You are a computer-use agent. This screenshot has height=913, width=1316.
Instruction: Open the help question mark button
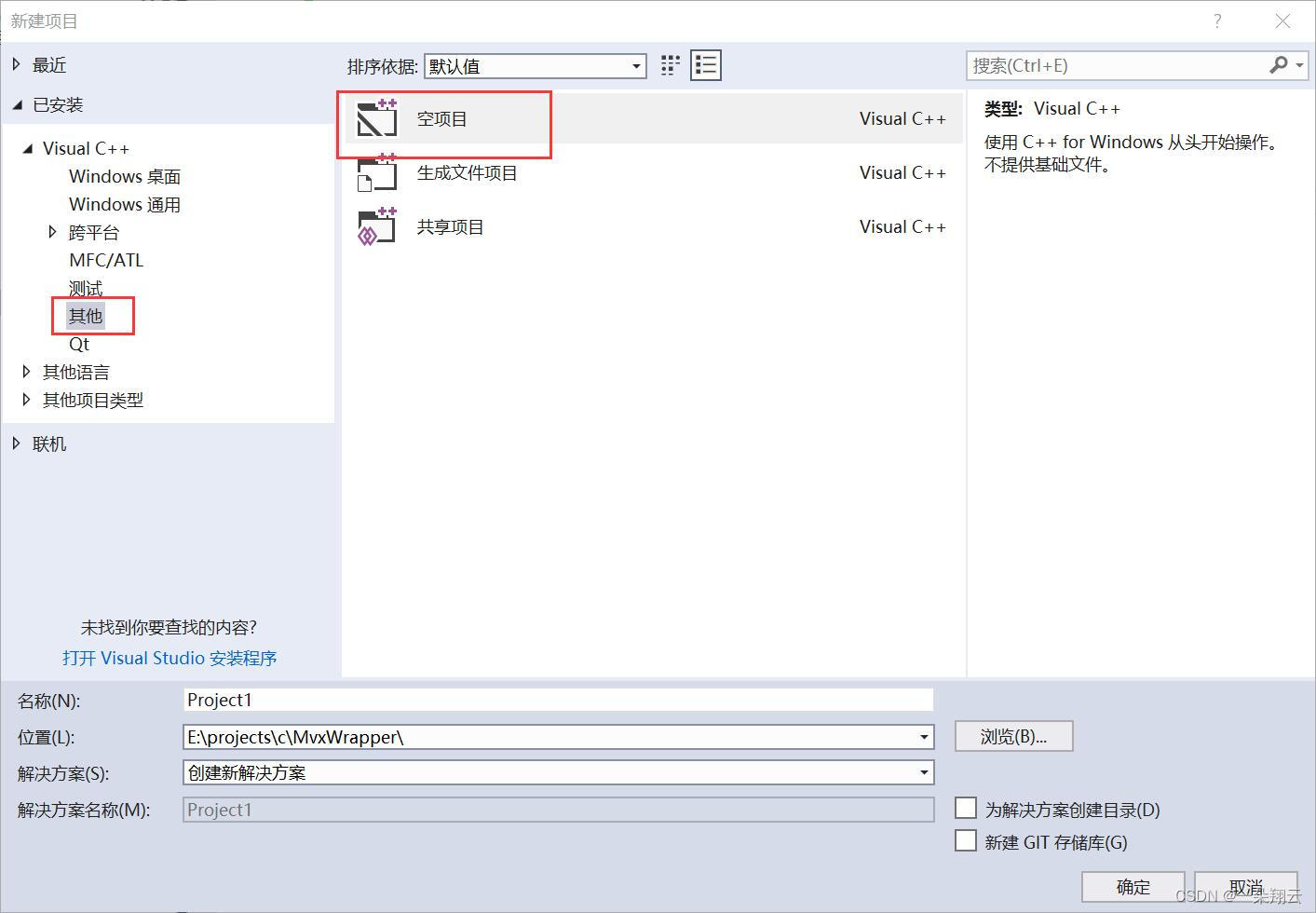click(x=1217, y=21)
